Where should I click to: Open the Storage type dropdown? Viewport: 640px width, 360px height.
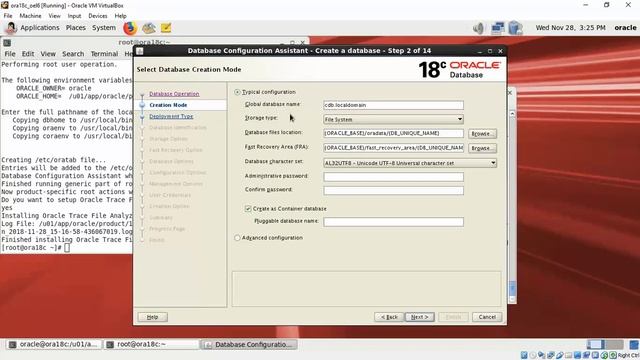393,119
